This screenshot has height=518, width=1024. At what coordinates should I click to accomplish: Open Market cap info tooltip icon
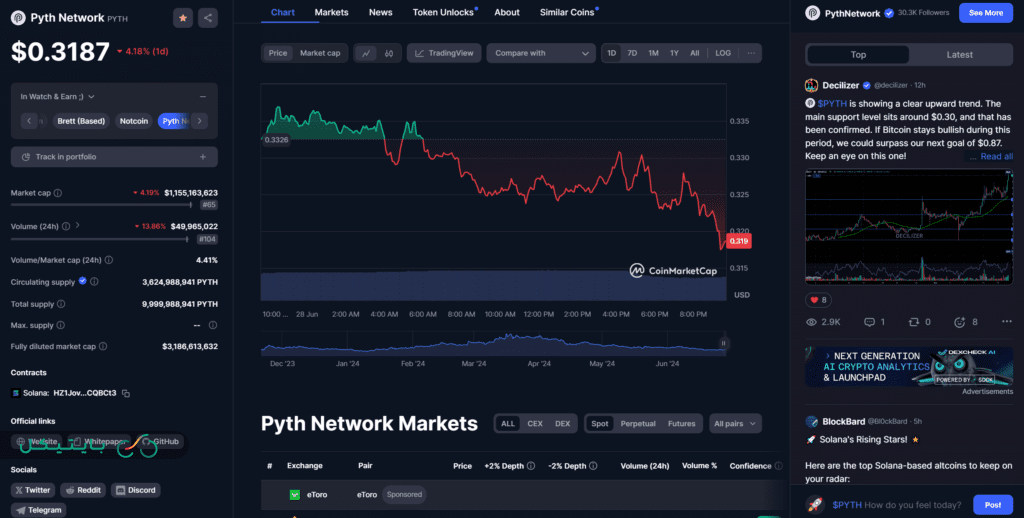point(57,193)
